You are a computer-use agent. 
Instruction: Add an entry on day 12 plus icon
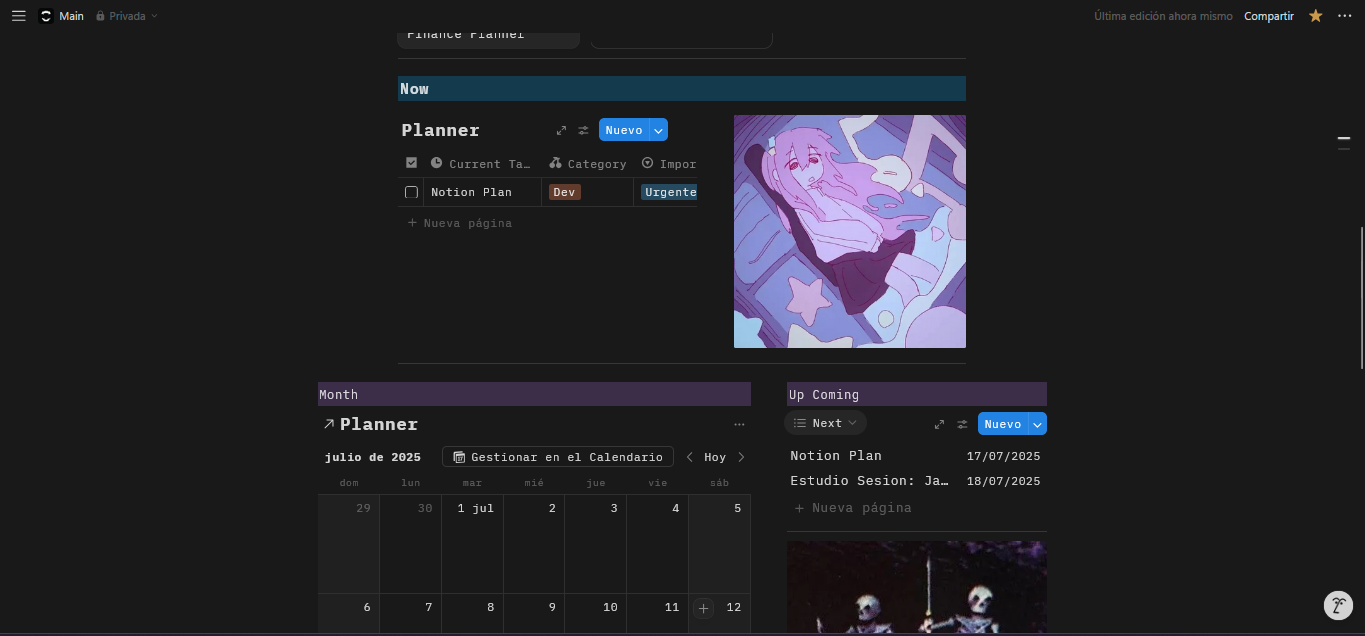click(x=704, y=608)
